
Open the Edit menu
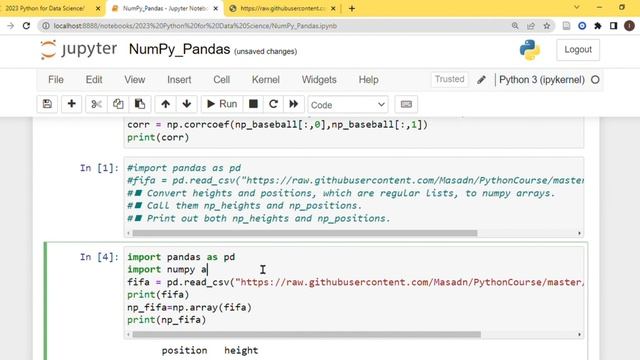click(x=94, y=80)
